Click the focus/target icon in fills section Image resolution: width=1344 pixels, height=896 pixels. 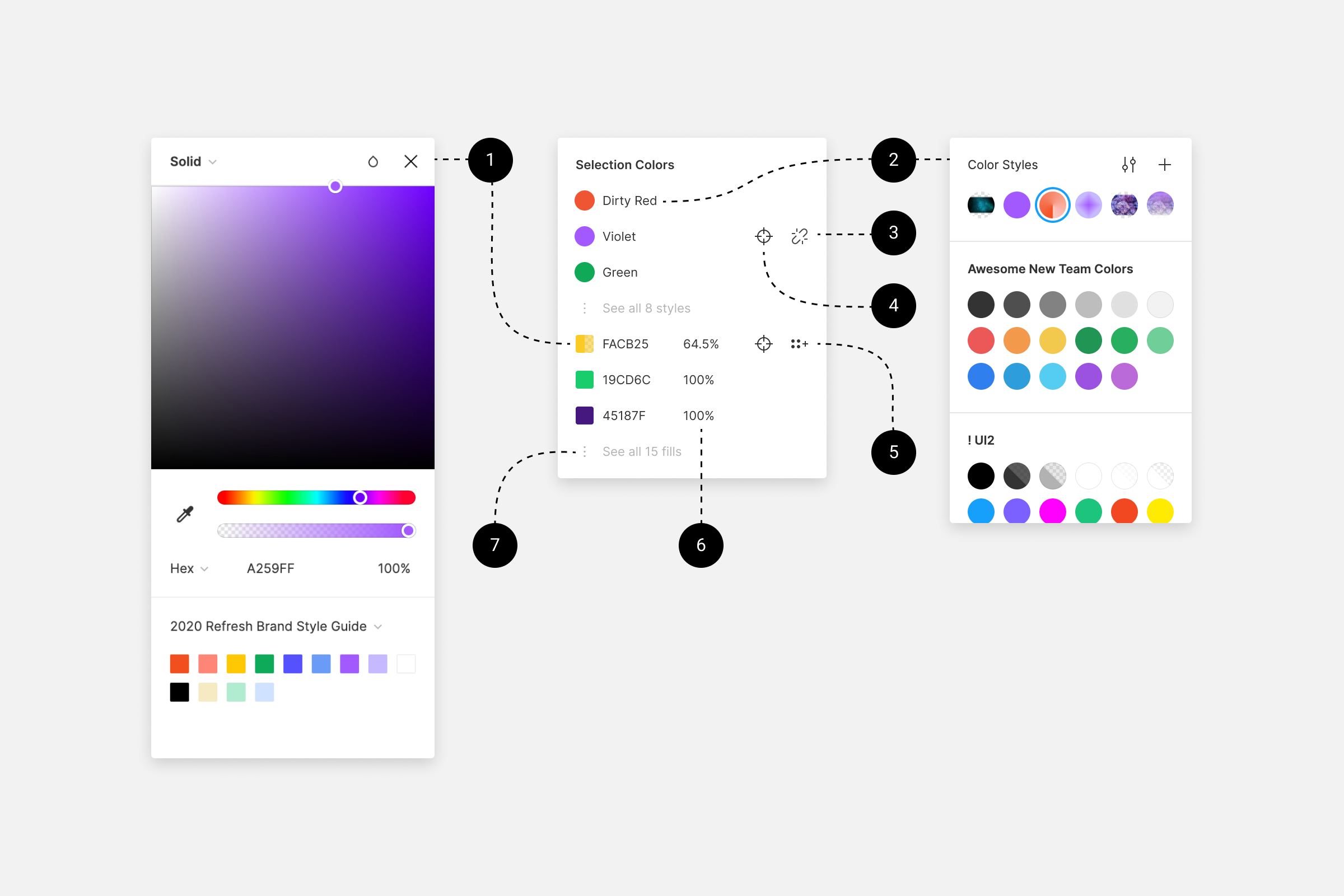click(x=763, y=344)
